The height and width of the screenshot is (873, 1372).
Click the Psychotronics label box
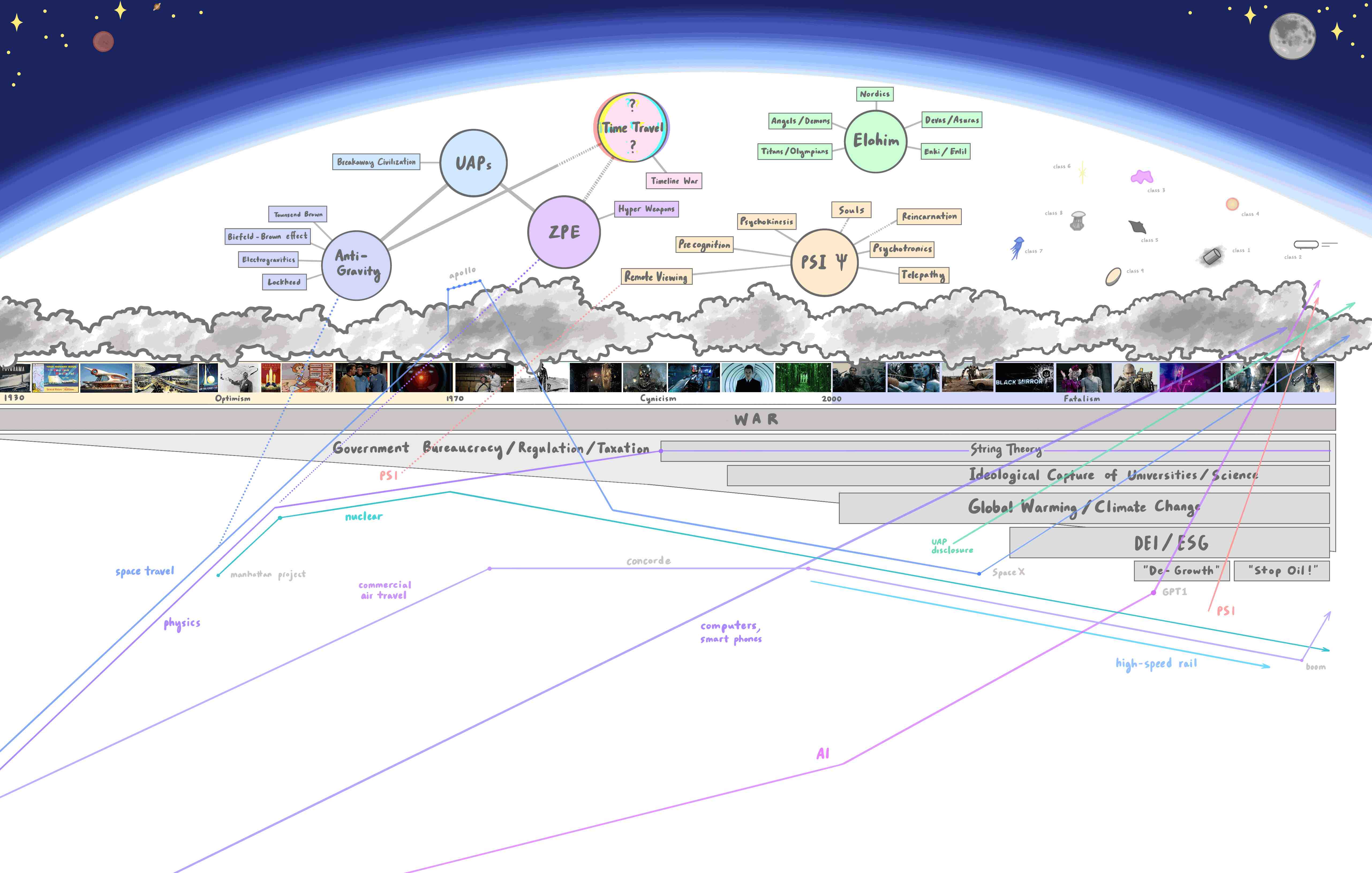click(x=903, y=249)
